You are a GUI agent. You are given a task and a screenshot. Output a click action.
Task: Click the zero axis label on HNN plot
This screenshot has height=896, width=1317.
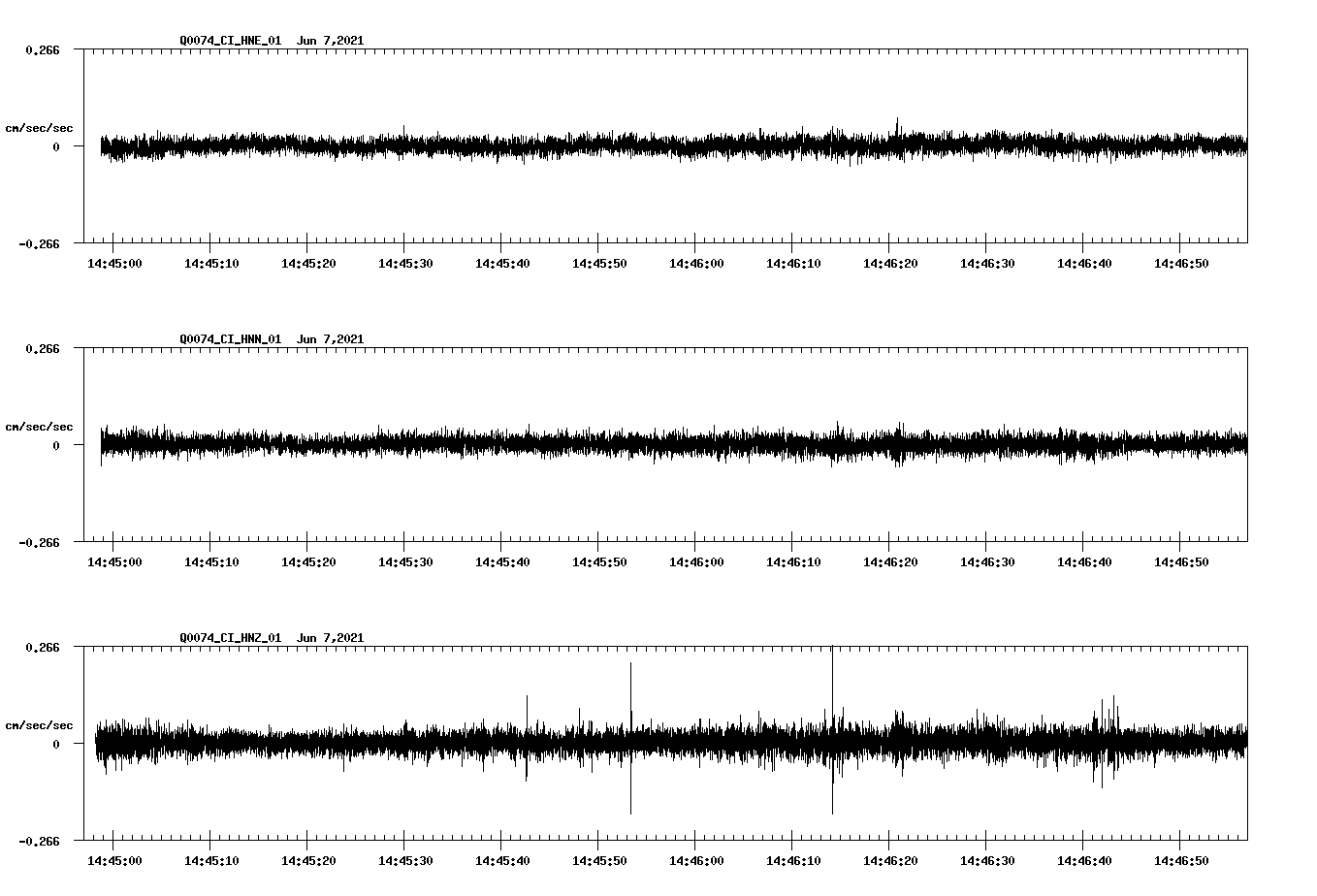[56, 446]
